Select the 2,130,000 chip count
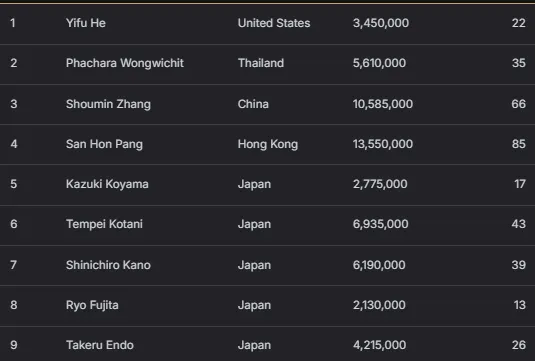Viewport: 535px width, 361px height. point(379,305)
